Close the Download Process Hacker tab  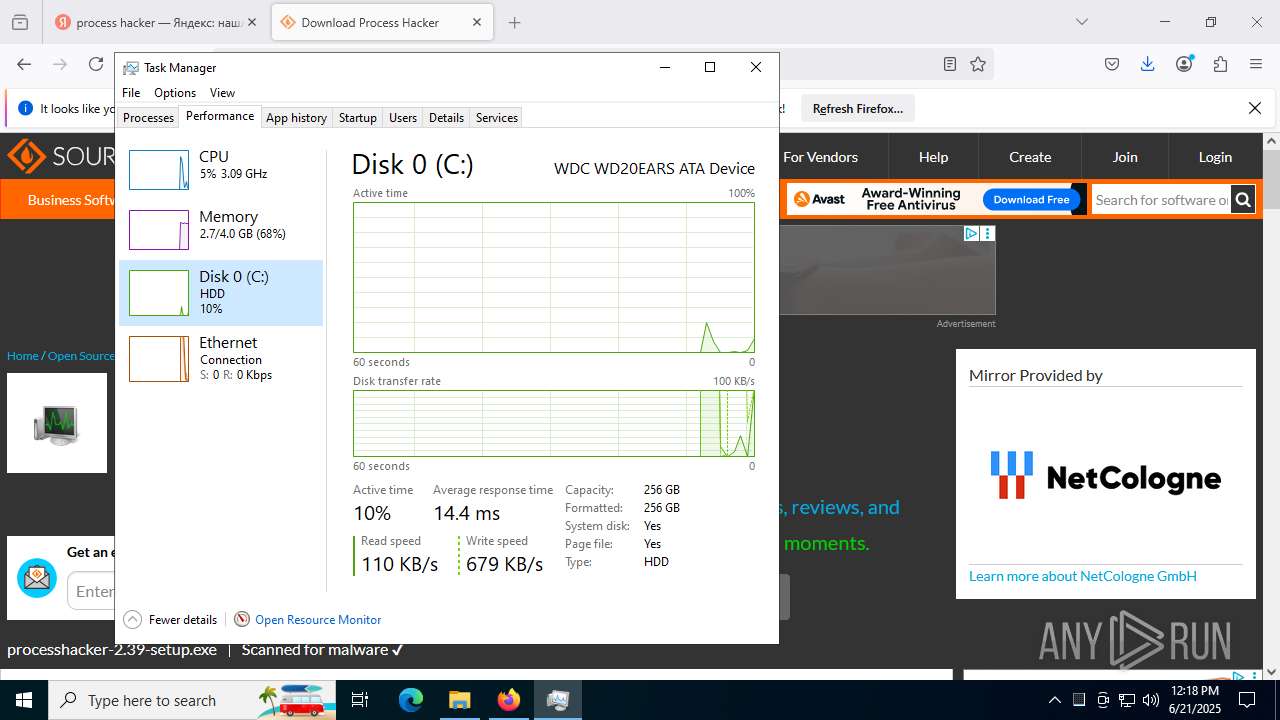tap(477, 22)
